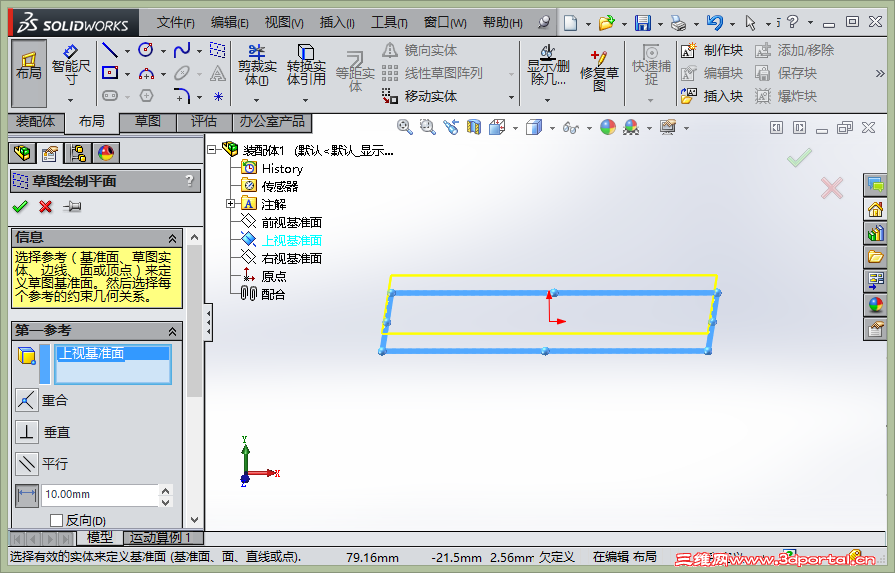Switch to the Sketch (草图) ribbon tab
The width and height of the screenshot is (895, 573).
tap(148, 122)
